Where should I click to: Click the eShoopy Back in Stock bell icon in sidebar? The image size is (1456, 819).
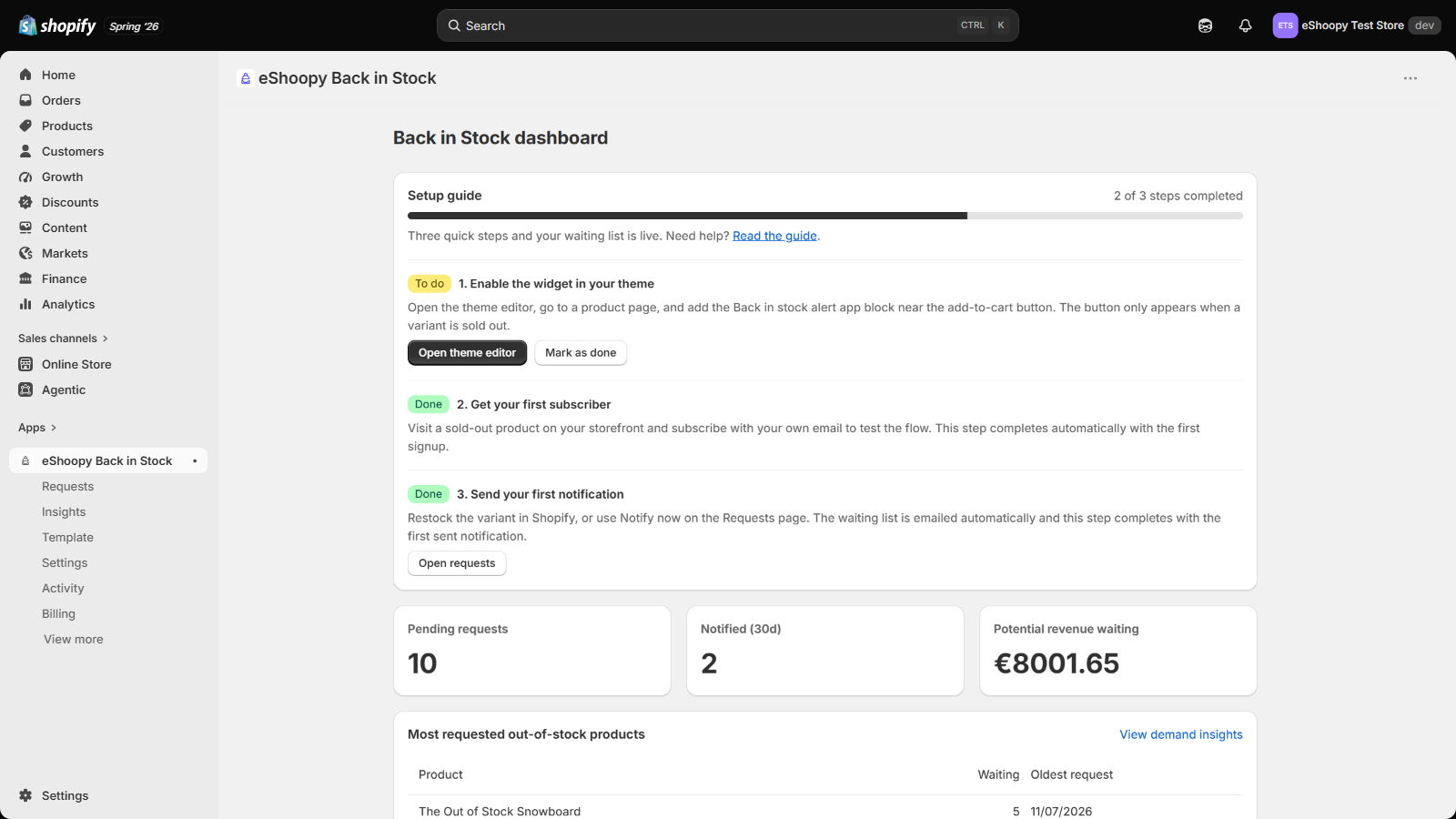tap(25, 461)
